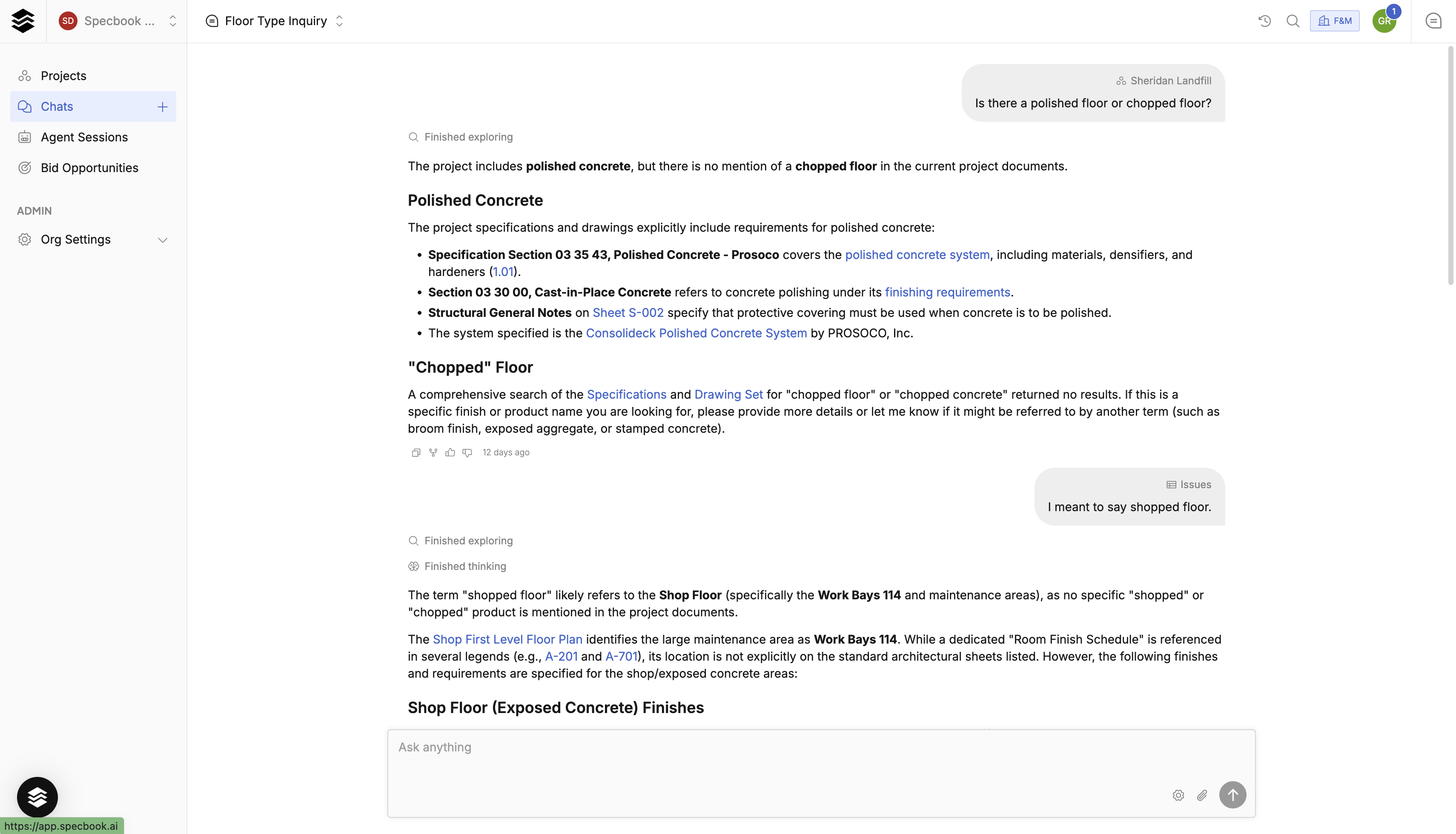Open the A-201 sheet link
Viewport: 1456px width, 834px height.
coord(561,656)
